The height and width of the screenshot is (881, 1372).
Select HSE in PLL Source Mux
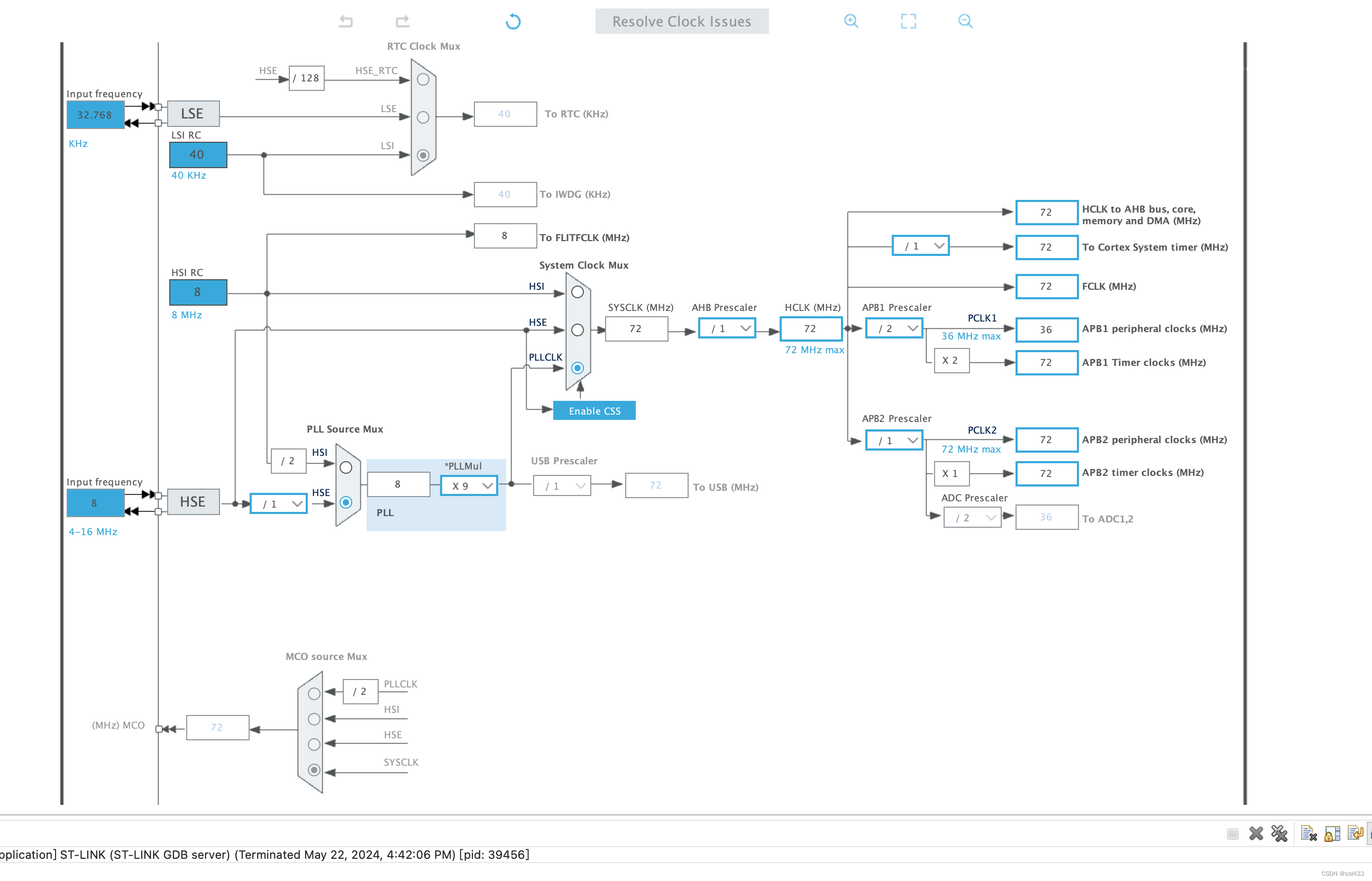pos(345,502)
